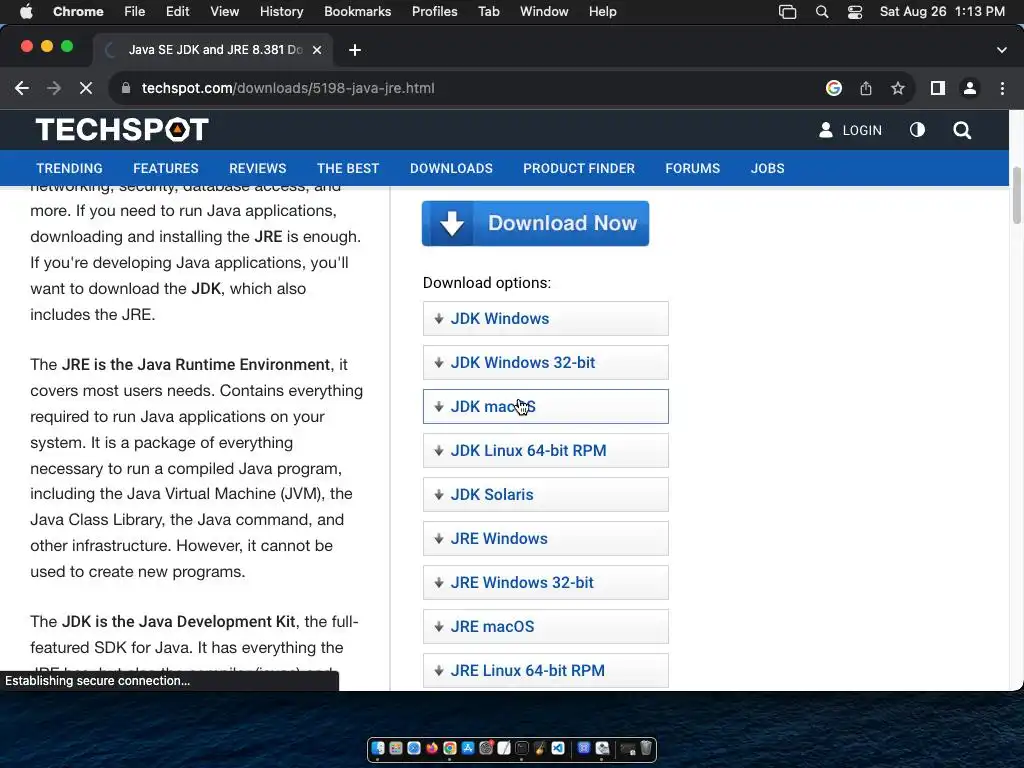
Task: Open THE BEST nav tab
Action: (x=348, y=168)
